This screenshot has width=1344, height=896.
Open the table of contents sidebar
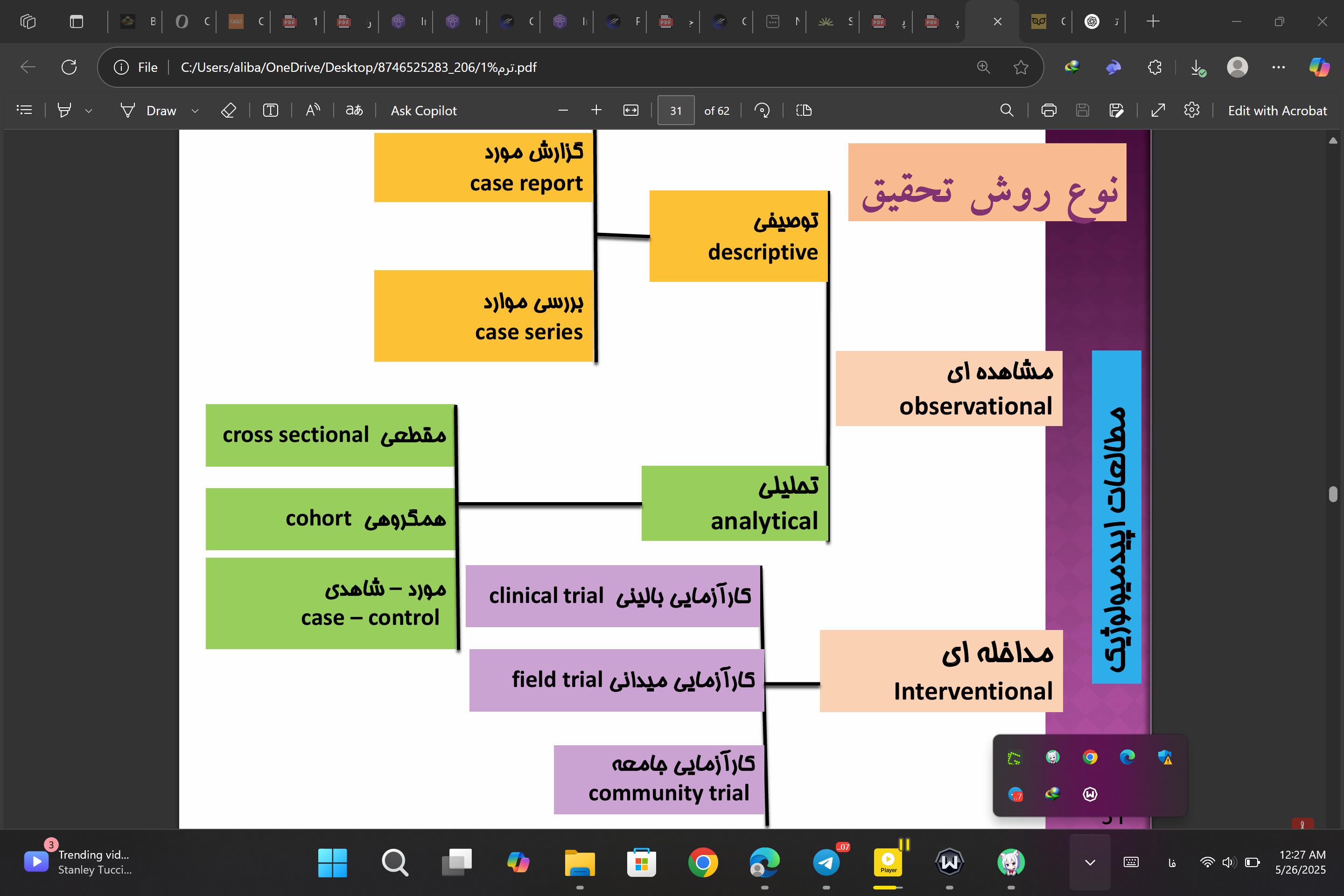pyautogui.click(x=25, y=110)
